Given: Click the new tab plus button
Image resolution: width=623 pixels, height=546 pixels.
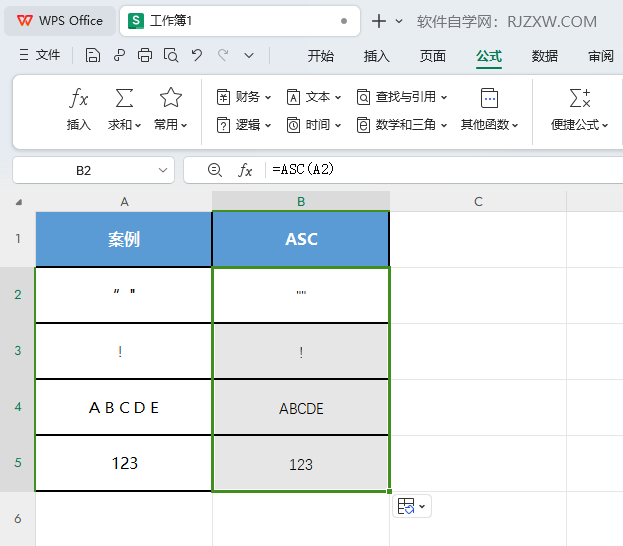Looking at the screenshot, I should [379, 21].
